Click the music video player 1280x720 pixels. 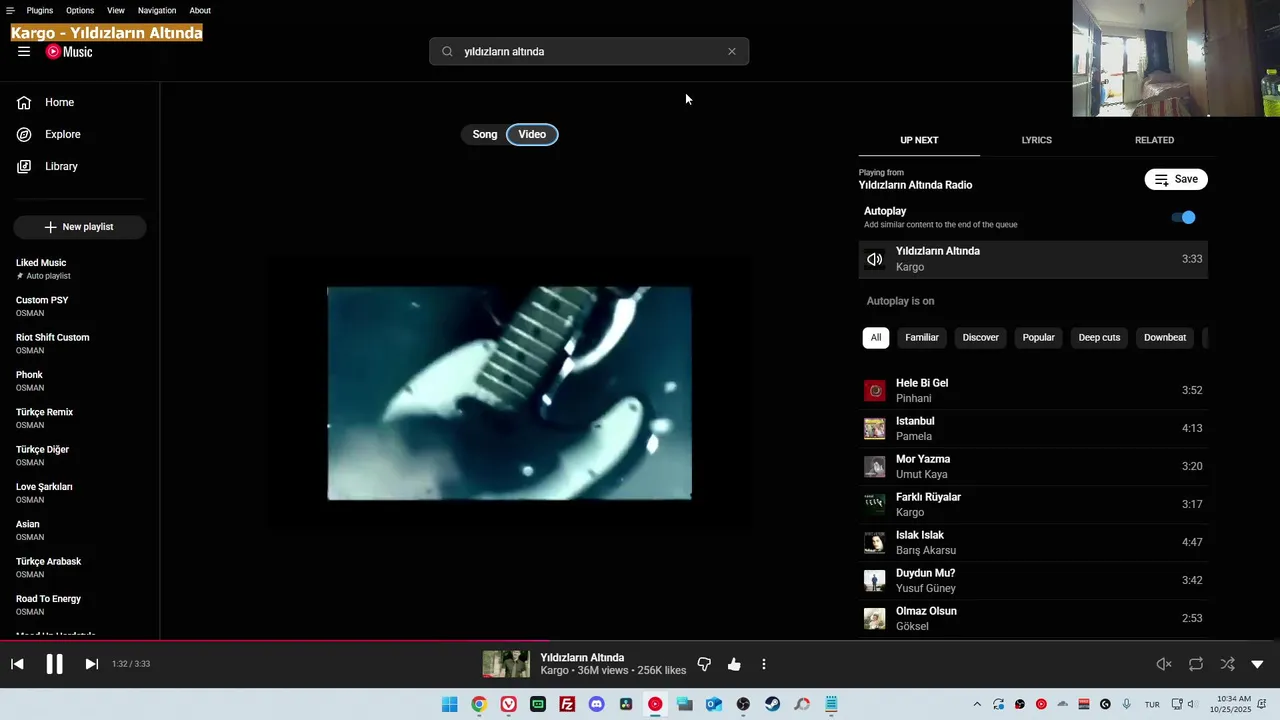coord(509,393)
